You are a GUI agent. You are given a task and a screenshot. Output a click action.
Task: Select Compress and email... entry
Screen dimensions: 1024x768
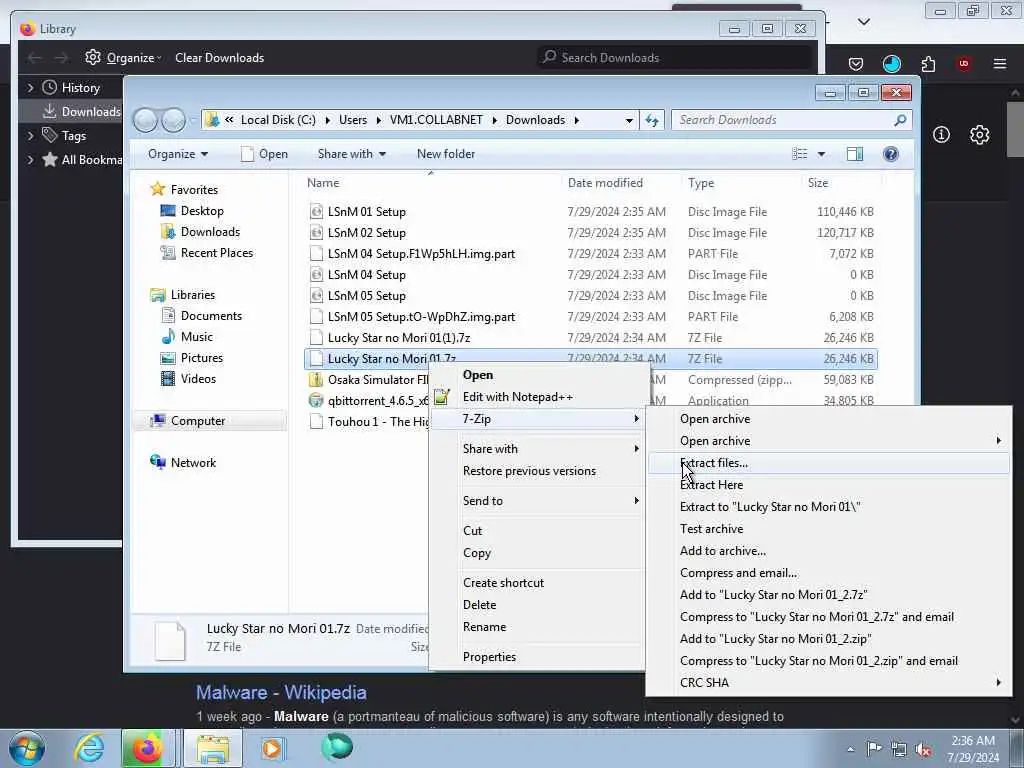(x=829, y=573)
